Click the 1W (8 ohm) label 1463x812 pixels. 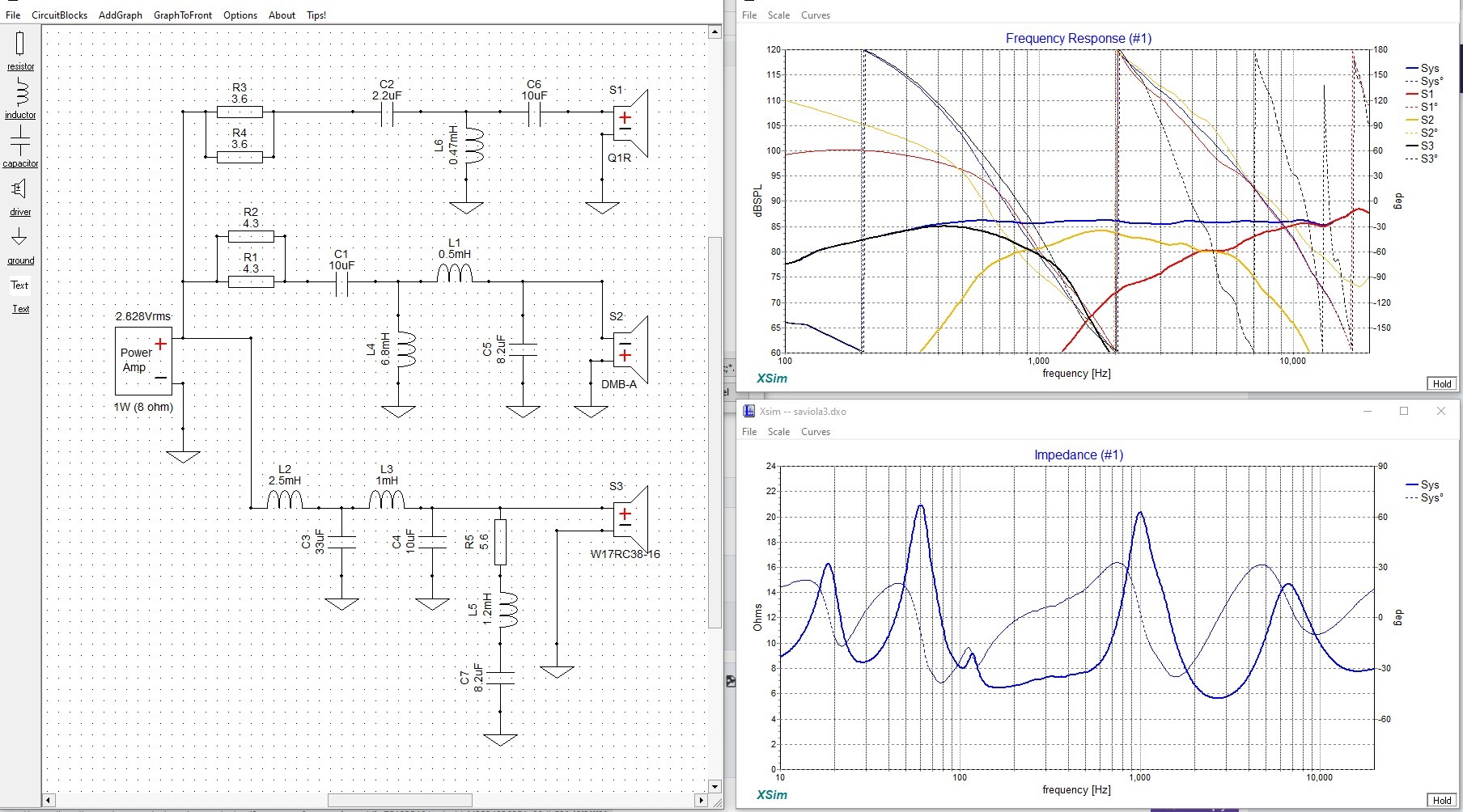click(x=143, y=407)
